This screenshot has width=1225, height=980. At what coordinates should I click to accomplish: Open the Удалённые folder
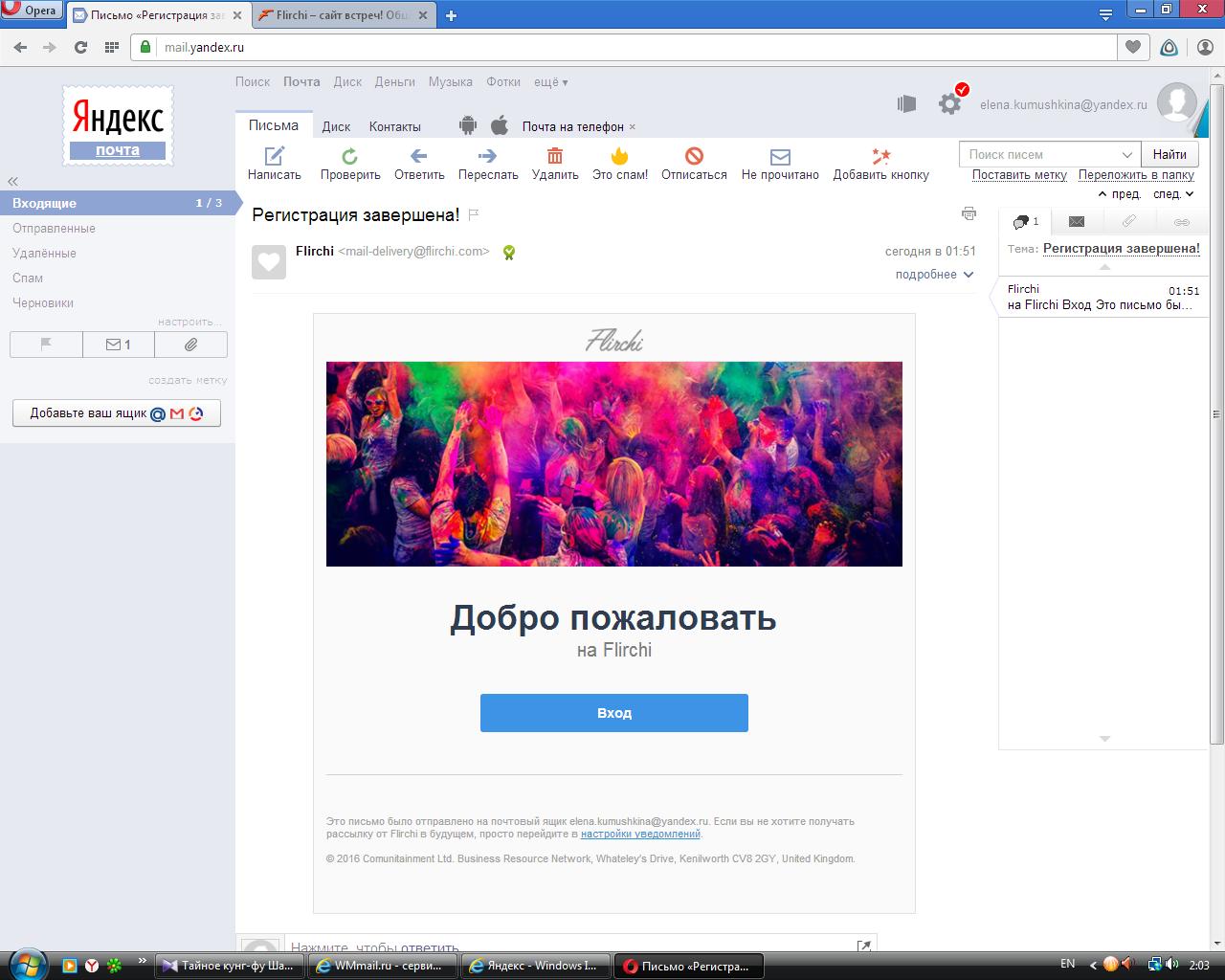pos(44,254)
